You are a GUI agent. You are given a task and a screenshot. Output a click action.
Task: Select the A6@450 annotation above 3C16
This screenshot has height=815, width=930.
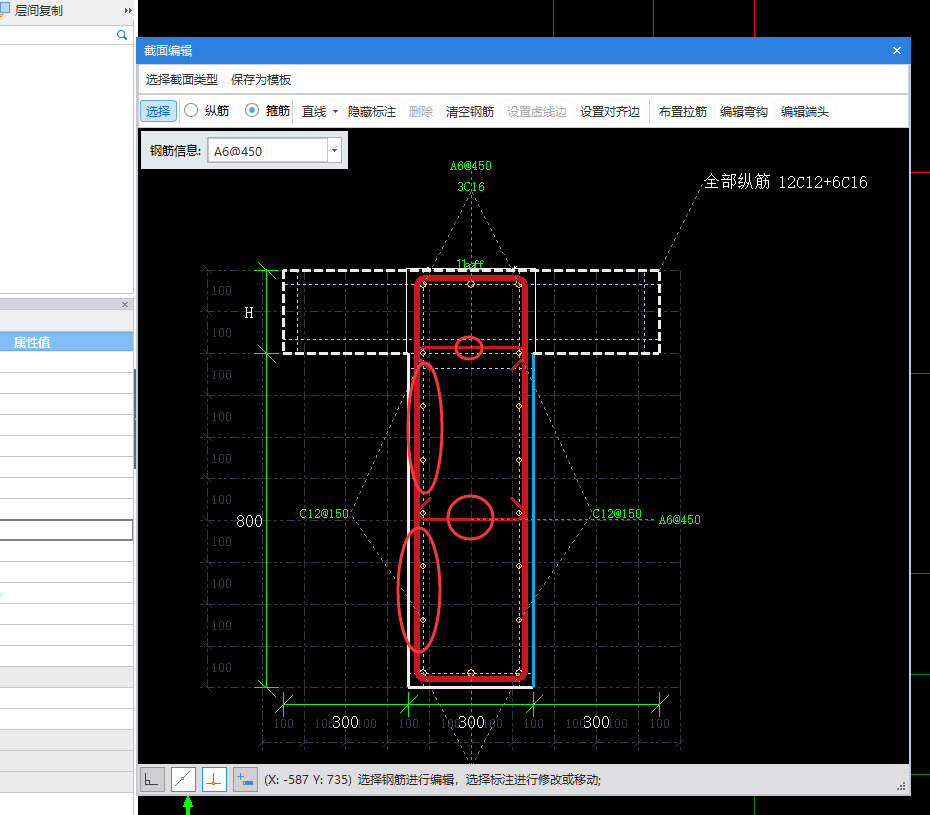(471, 166)
